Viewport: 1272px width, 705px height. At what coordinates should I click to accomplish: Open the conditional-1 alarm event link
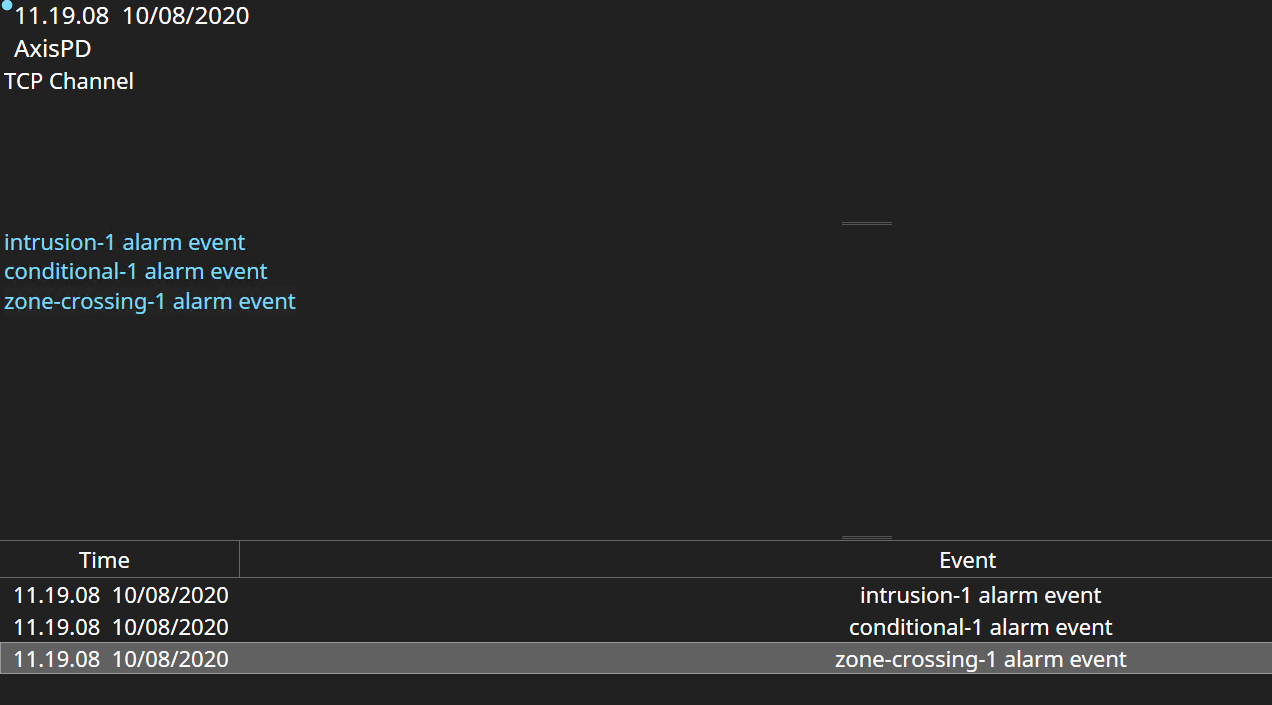coord(136,272)
